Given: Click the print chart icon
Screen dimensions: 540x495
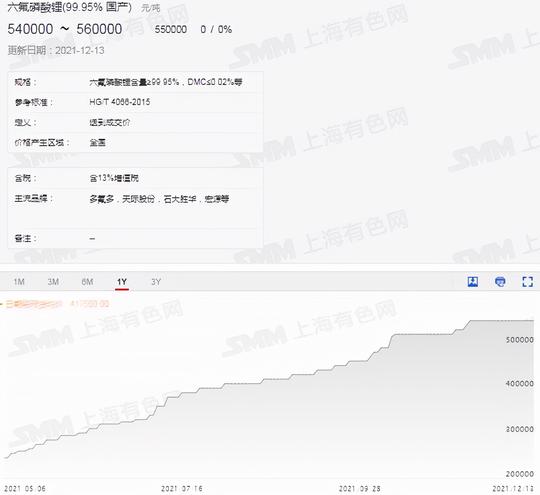Looking at the screenshot, I should pos(500,281).
